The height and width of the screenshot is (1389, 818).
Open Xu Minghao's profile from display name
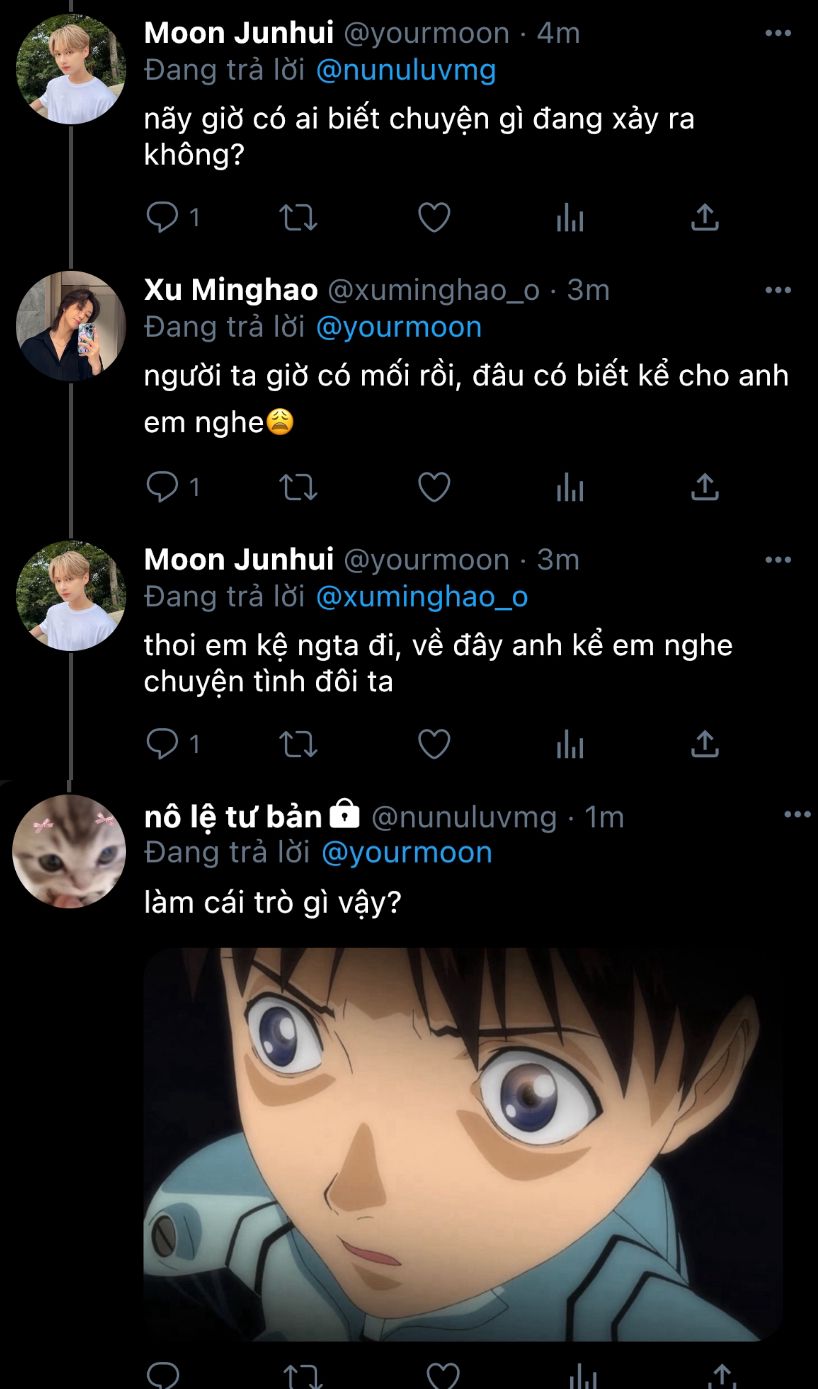click(231, 290)
